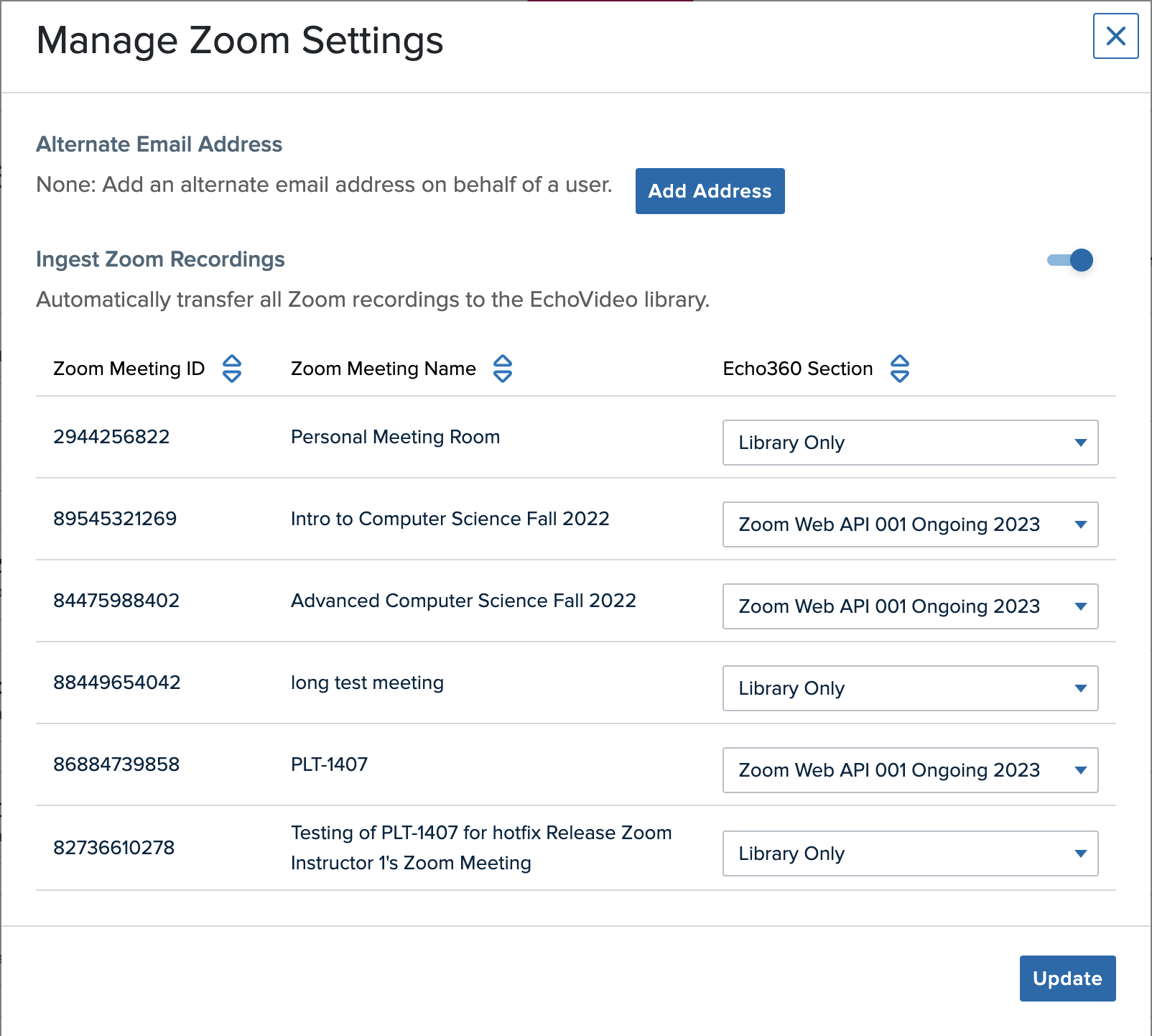This screenshot has height=1036, width=1152.
Task: Click Personal Meeting Room name
Action: click(x=395, y=437)
